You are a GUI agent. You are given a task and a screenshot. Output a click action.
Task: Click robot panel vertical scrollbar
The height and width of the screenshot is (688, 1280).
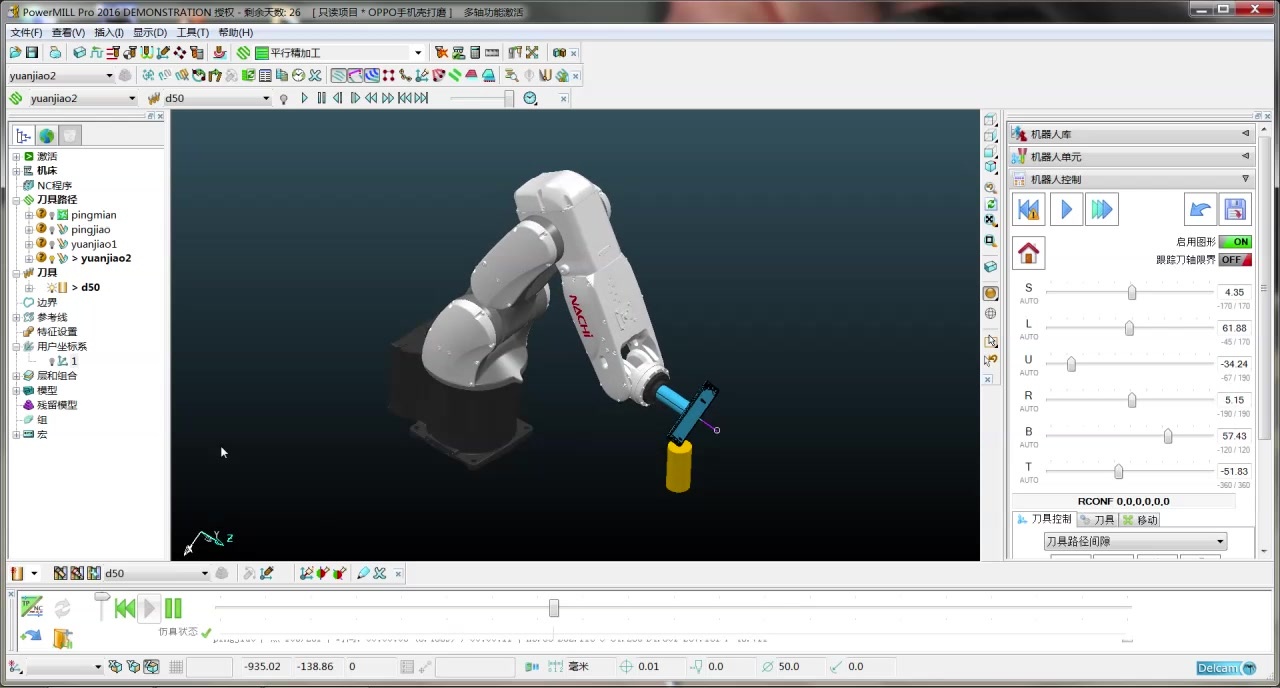tap(1264, 290)
